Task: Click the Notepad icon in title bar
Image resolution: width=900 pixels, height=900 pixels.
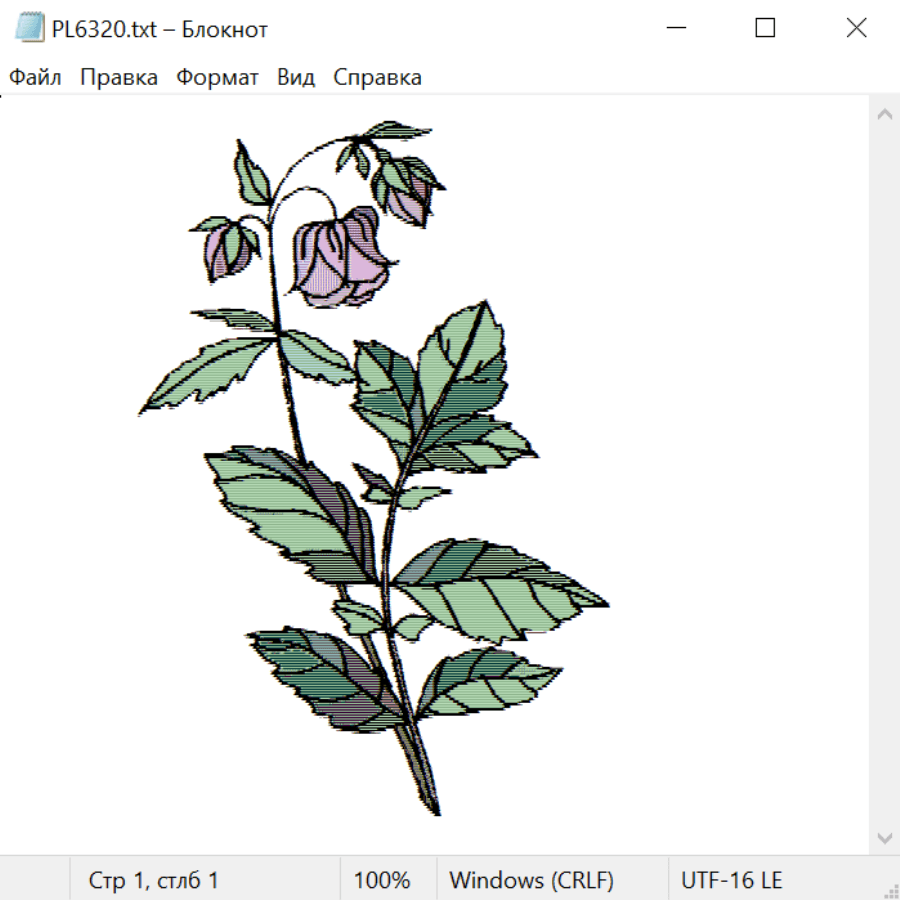Action: tap(29, 28)
